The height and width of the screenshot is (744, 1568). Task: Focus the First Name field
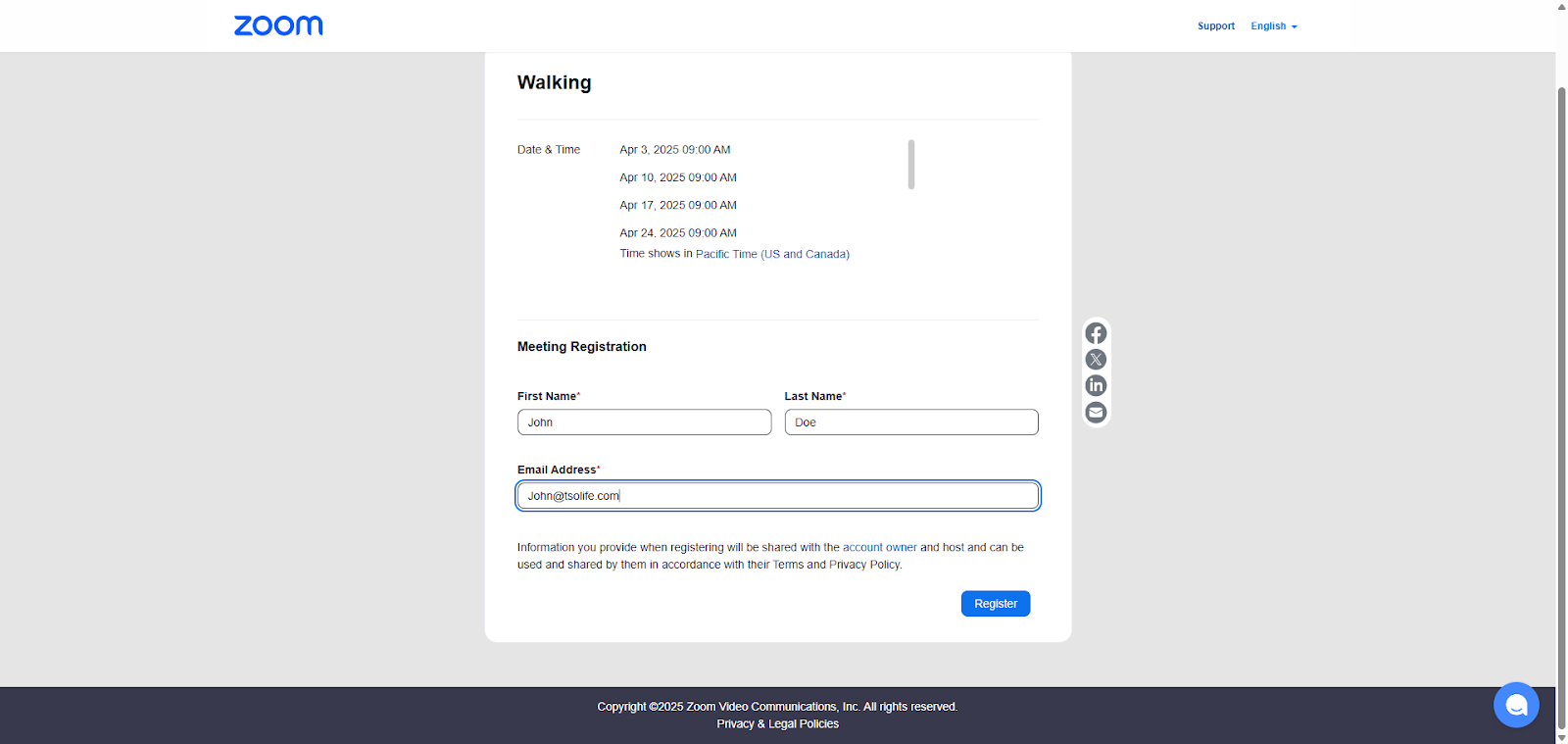coord(644,422)
